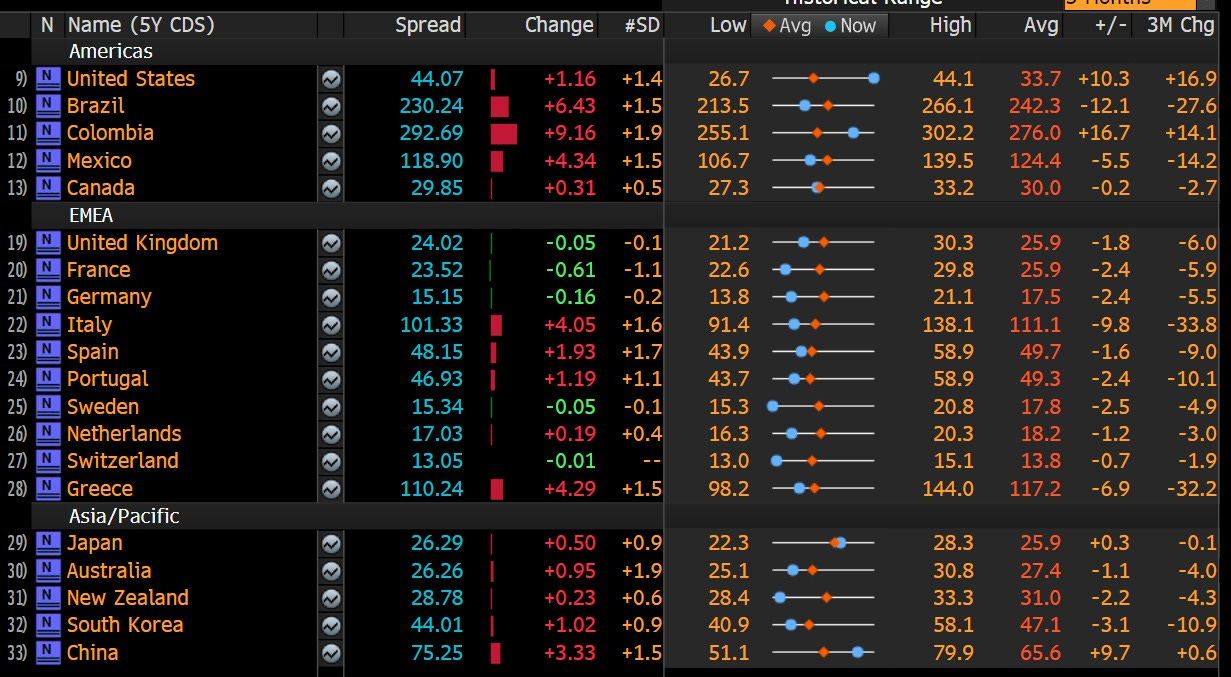Click row number 22) beside Italy
The image size is (1231, 677).
[17, 325]
